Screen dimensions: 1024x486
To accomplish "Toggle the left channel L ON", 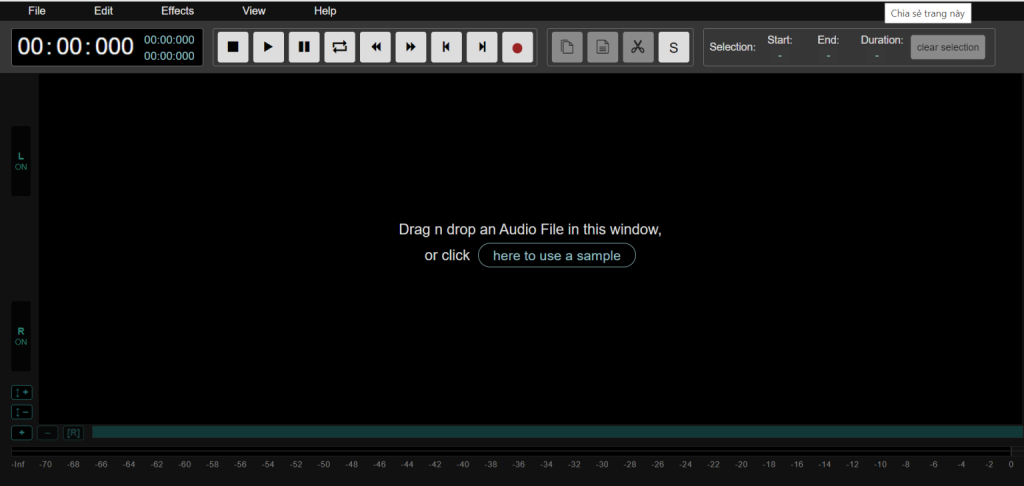I will click(x=21, y=161).
